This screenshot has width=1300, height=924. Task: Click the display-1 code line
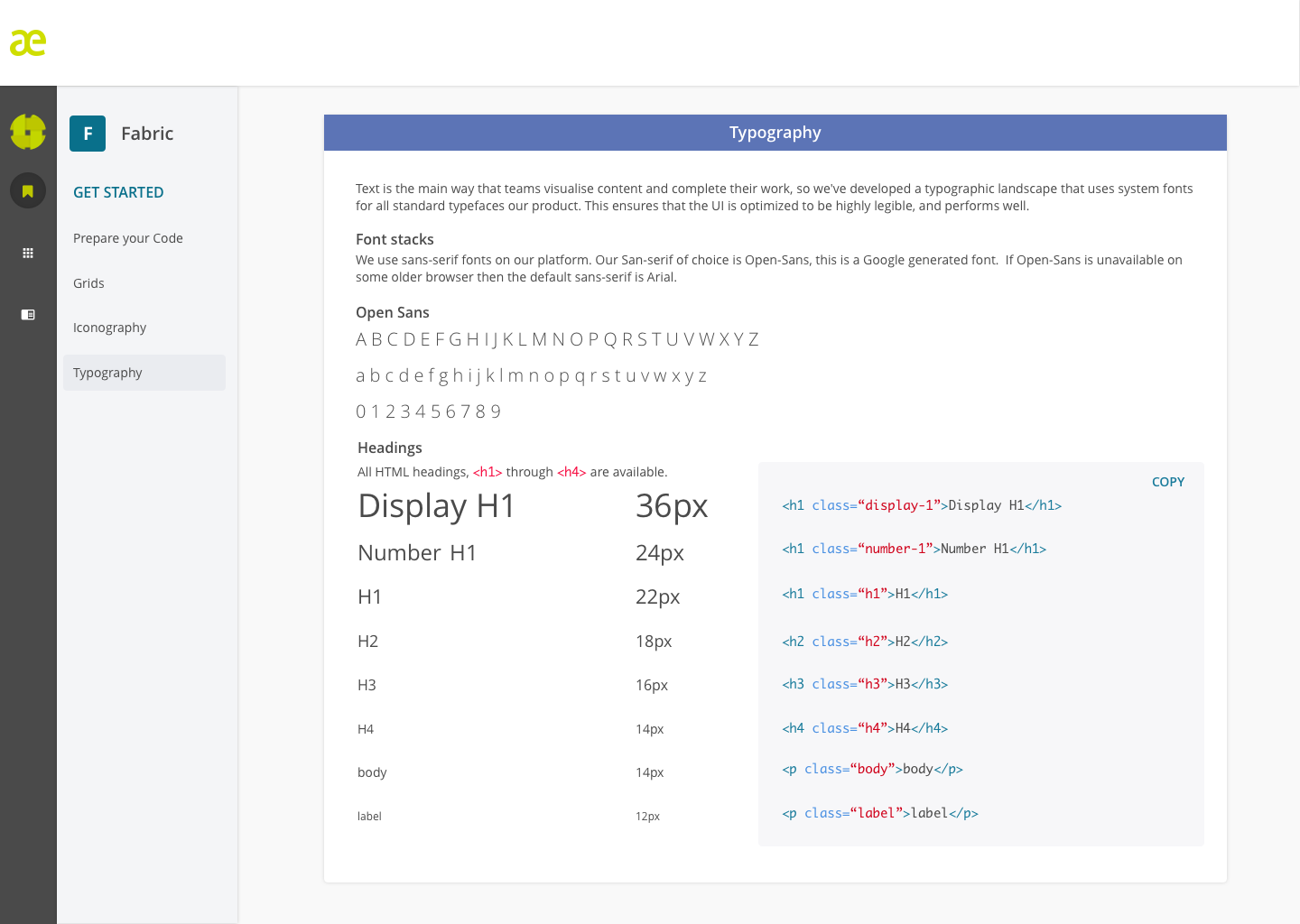922,505
